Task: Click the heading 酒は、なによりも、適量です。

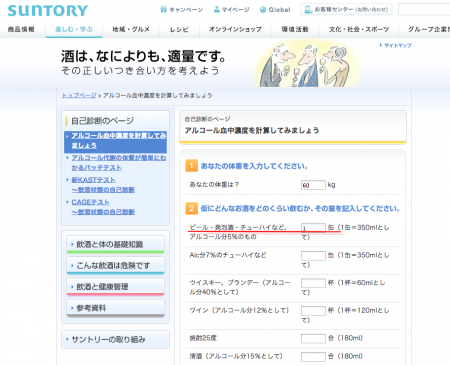Action: 143,56
